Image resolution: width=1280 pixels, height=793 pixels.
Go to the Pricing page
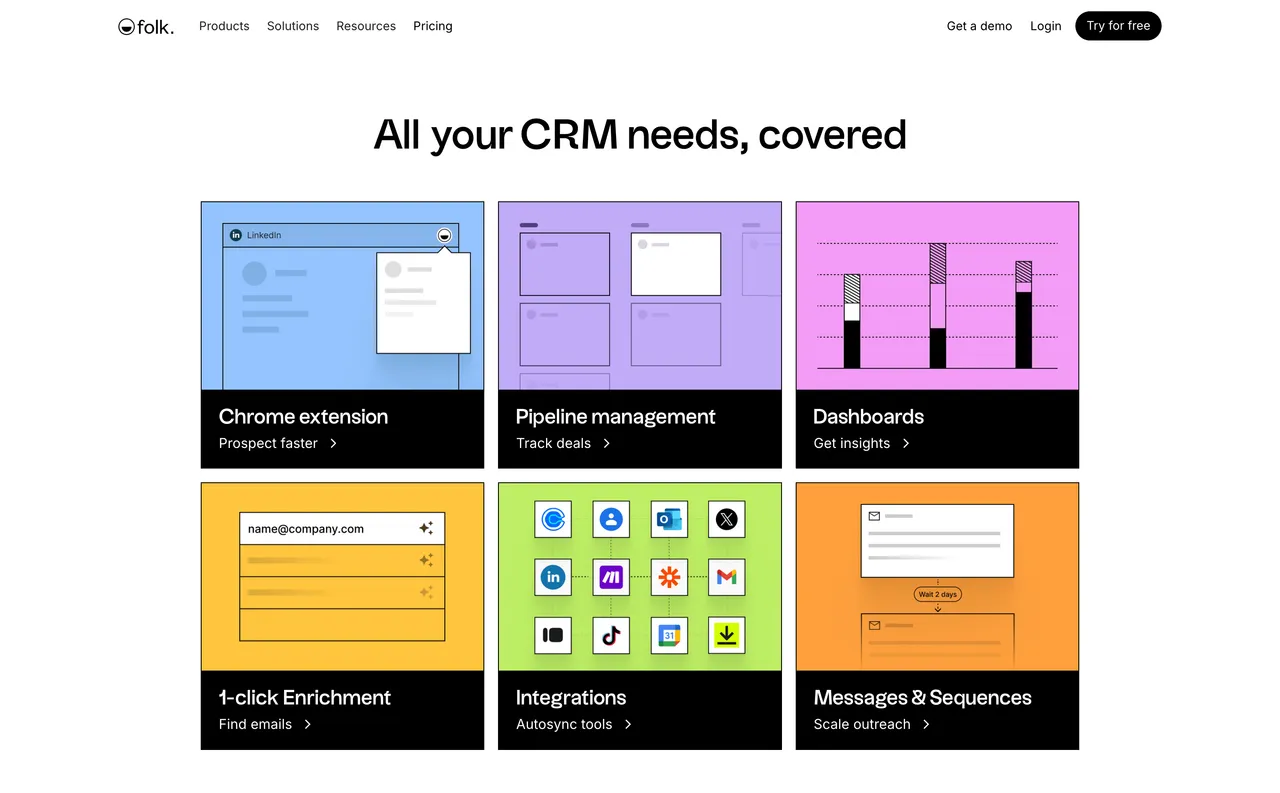click(x=433, y=26)
